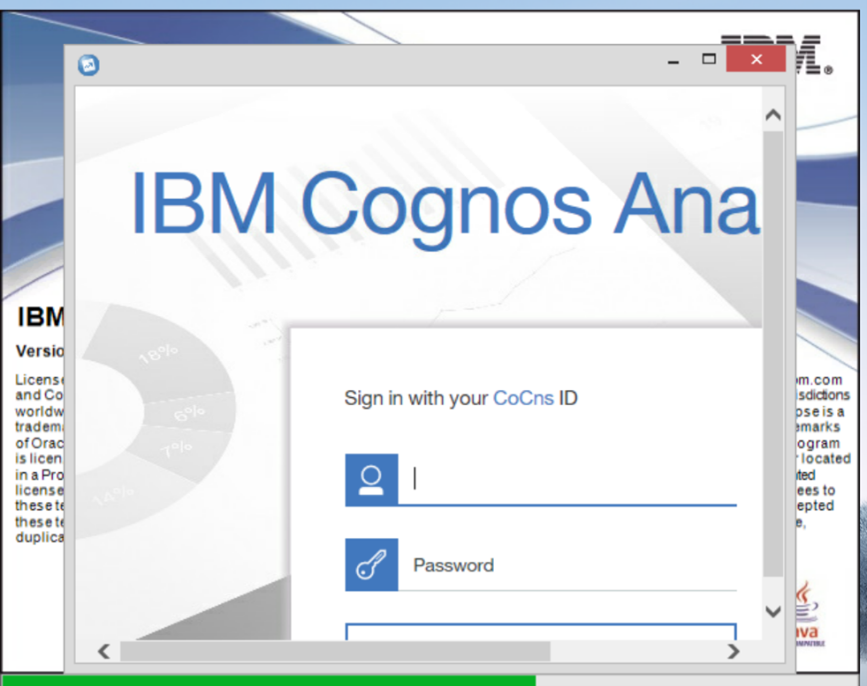Viewport: 867px width, 686px height.
Task: Click the horizontal scrollbar thumb in sign-in window
Action: tap(335, 651)
